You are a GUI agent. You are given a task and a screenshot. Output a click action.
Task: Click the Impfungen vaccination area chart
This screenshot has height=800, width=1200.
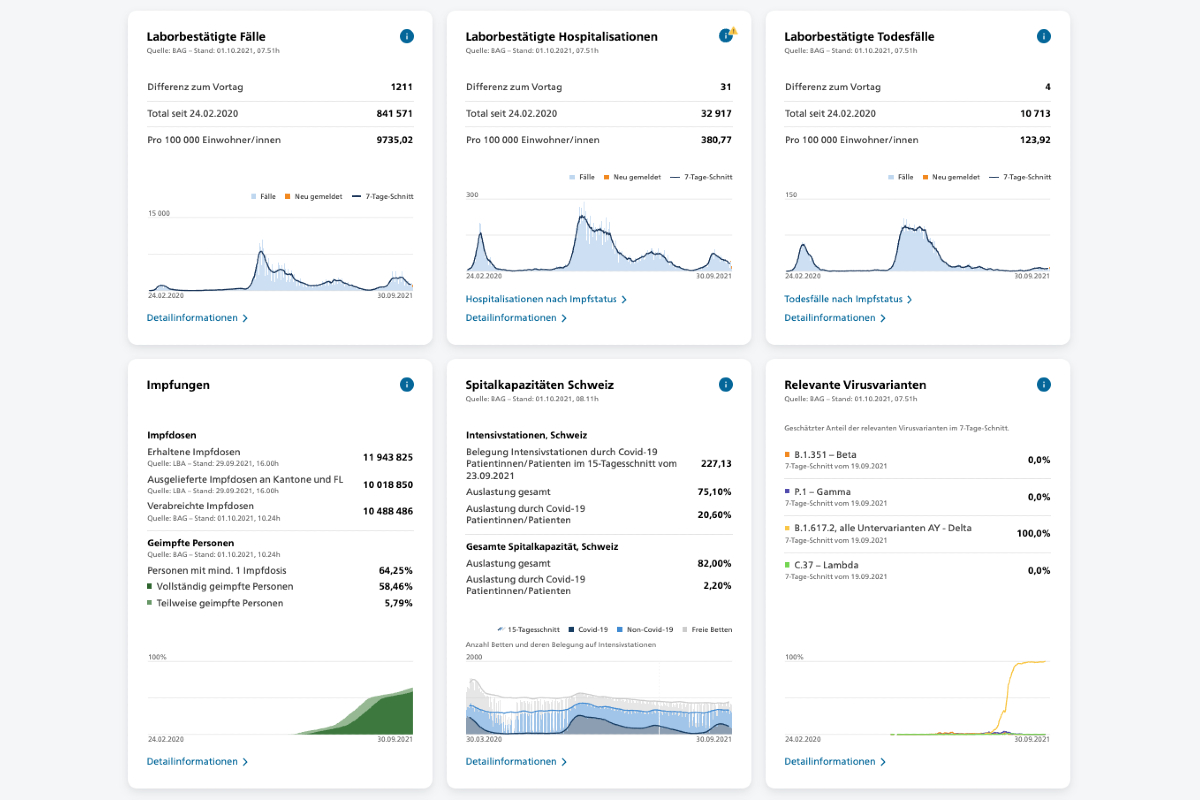pos(280,697)
